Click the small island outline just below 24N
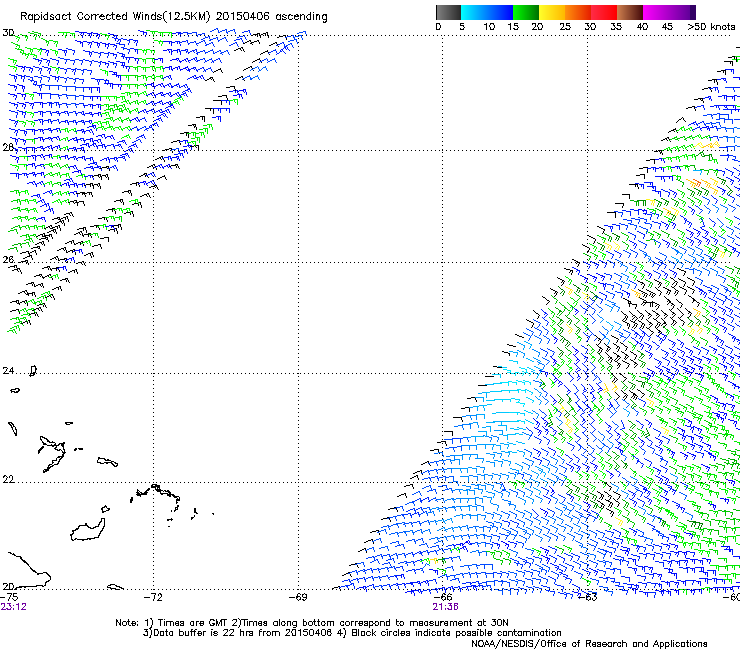740x650 pixels. tap(15, 390)
